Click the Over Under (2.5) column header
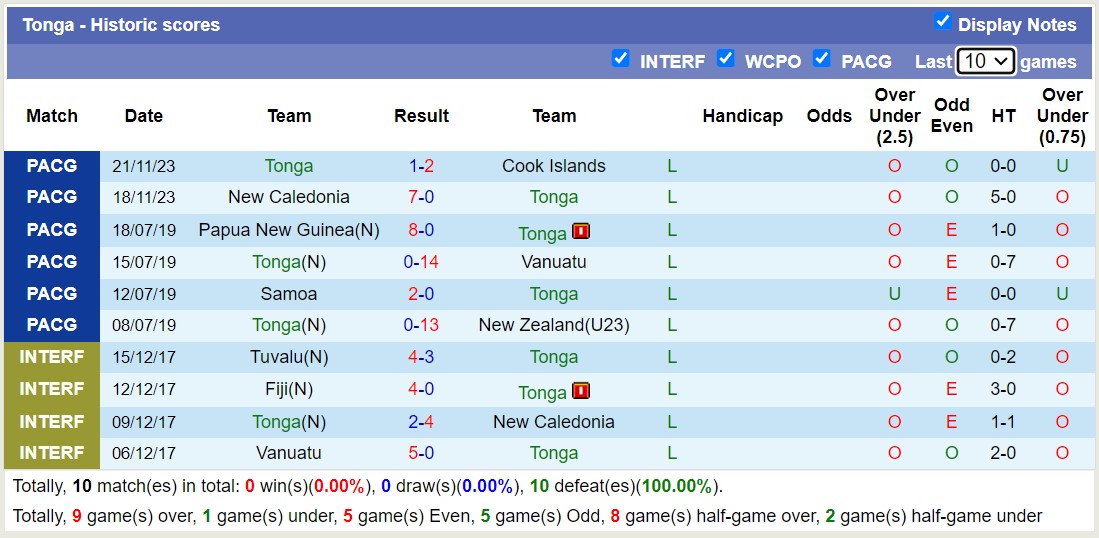The width and height of the screenshot is (1099, 538). [x=894, y=116]
